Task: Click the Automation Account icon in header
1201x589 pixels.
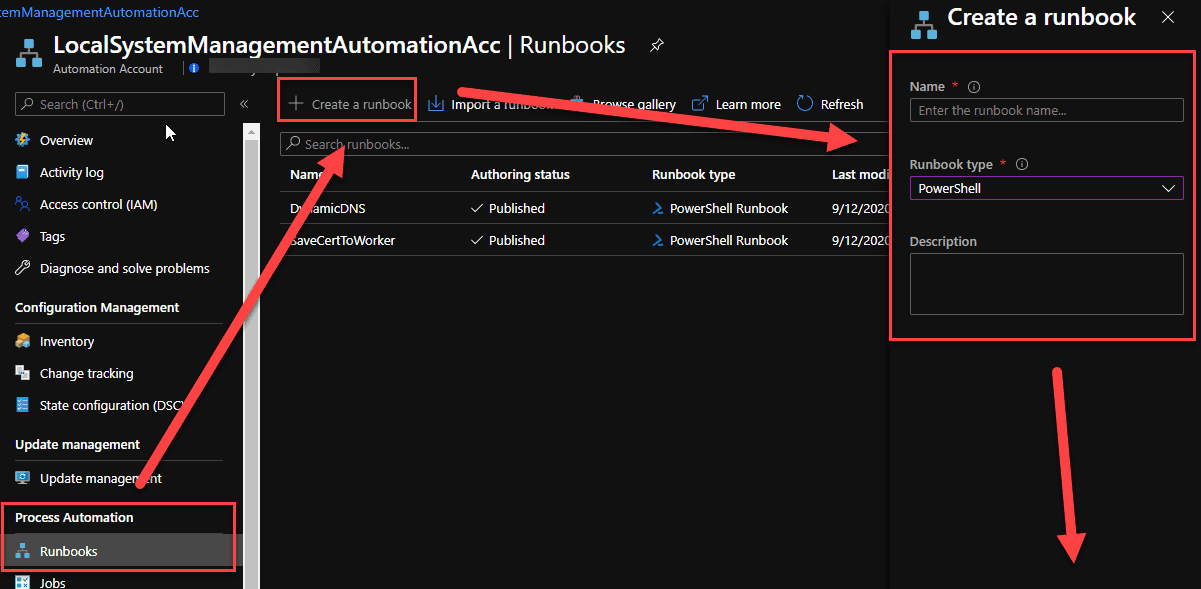Action: coord(28,54)
